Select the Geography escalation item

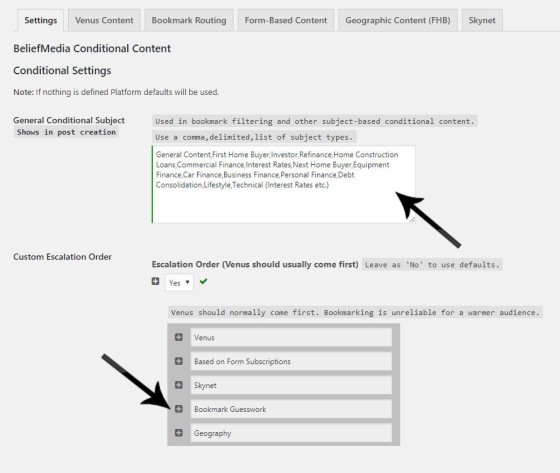click(x=291, y=433)
